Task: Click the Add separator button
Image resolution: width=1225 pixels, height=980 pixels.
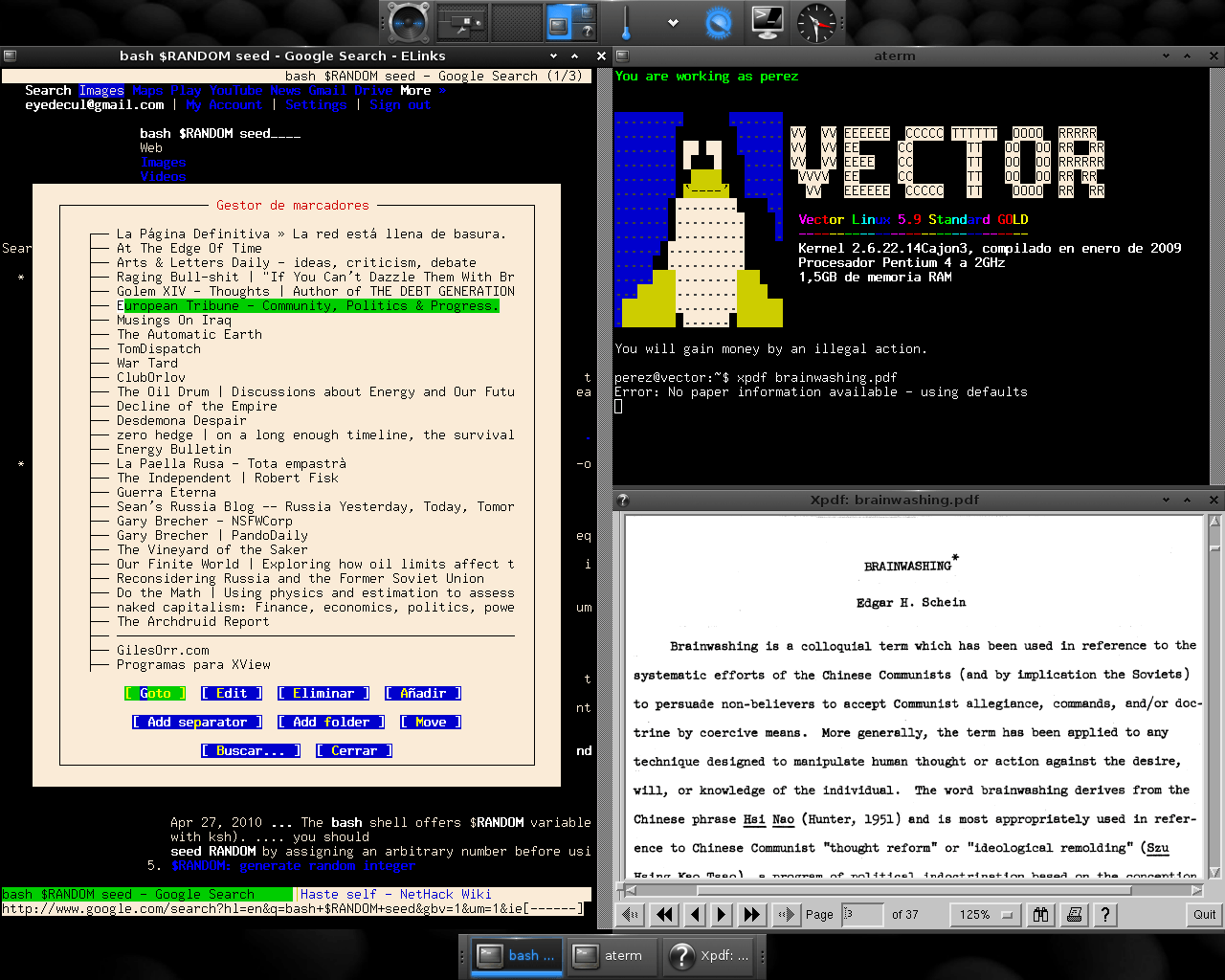Action: click(x=197, y=723)
